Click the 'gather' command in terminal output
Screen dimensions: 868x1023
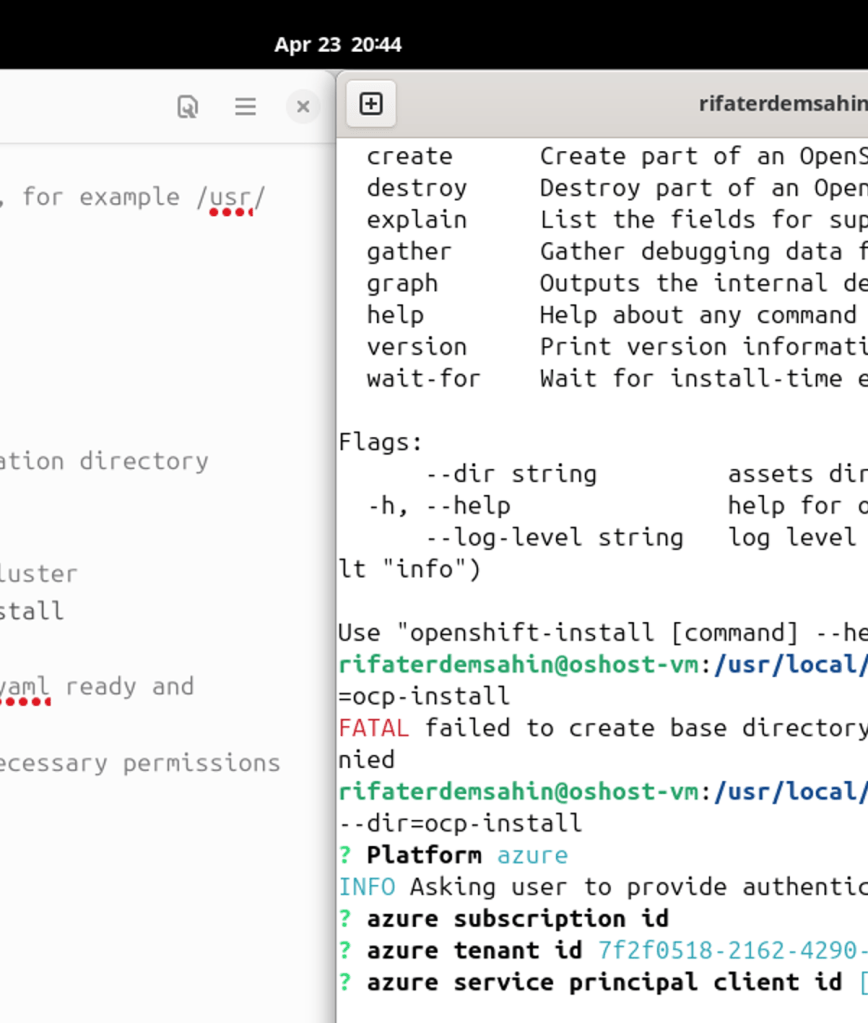pyautogui.click(x=409, y=251)
